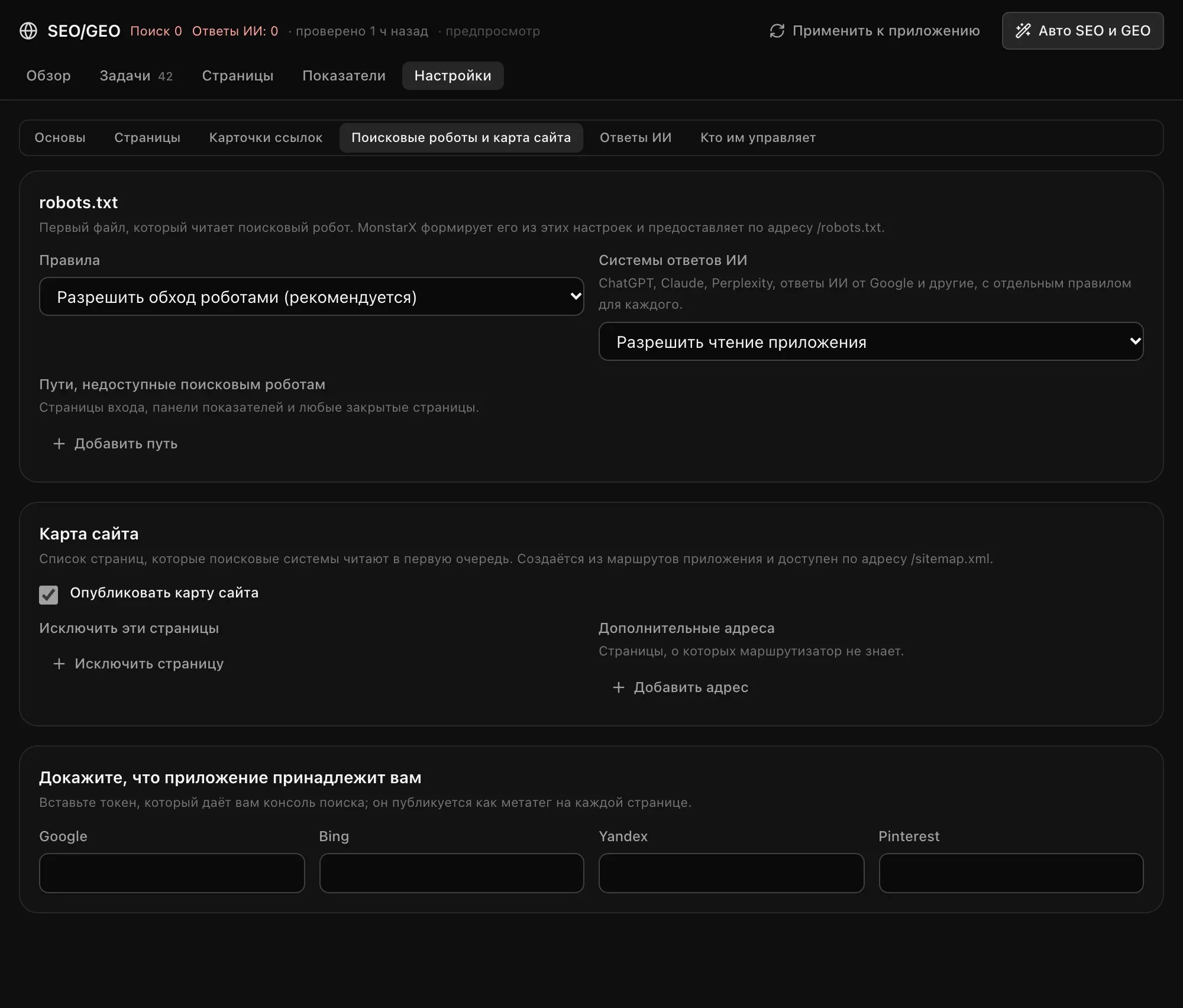Screen dimensions: 1183x1008
Task: Click the robots.txt section heading
Action: pyautogui.click(x=79, y=202)
